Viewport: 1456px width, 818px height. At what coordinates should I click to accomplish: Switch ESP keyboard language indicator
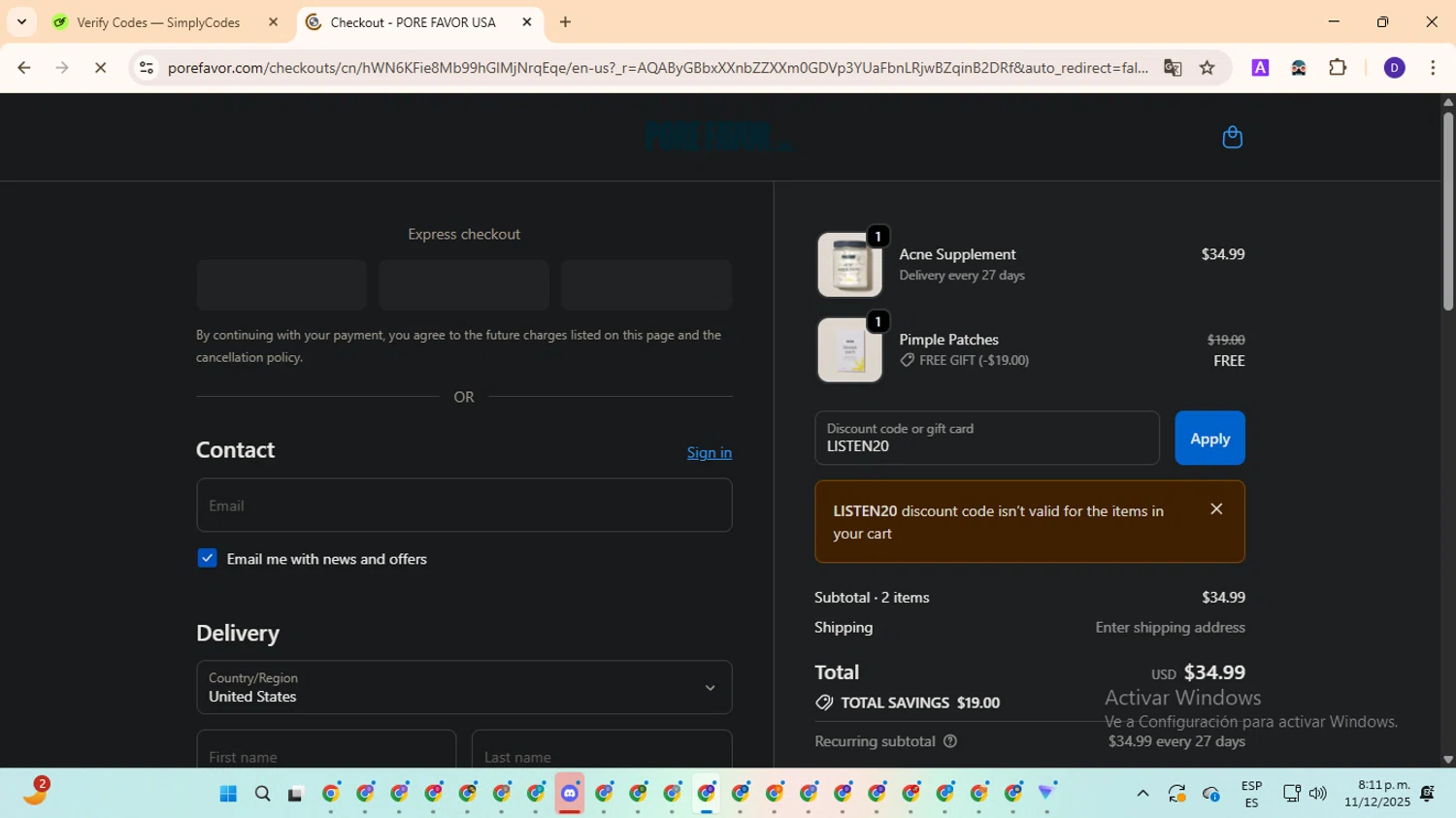click(x=1251, y=794)
